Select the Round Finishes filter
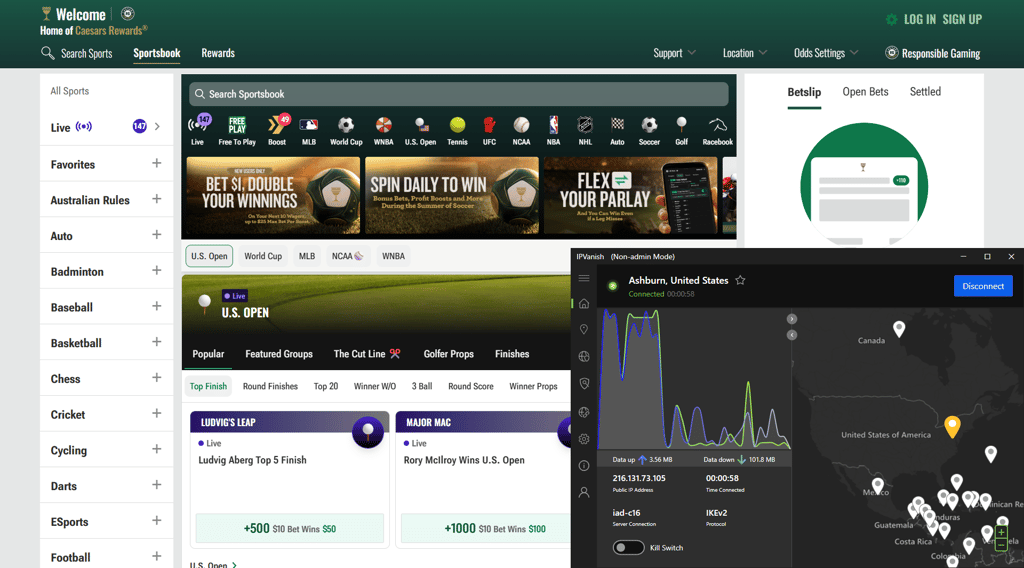This screenshot has height=568, width=1024. [270, 387]
